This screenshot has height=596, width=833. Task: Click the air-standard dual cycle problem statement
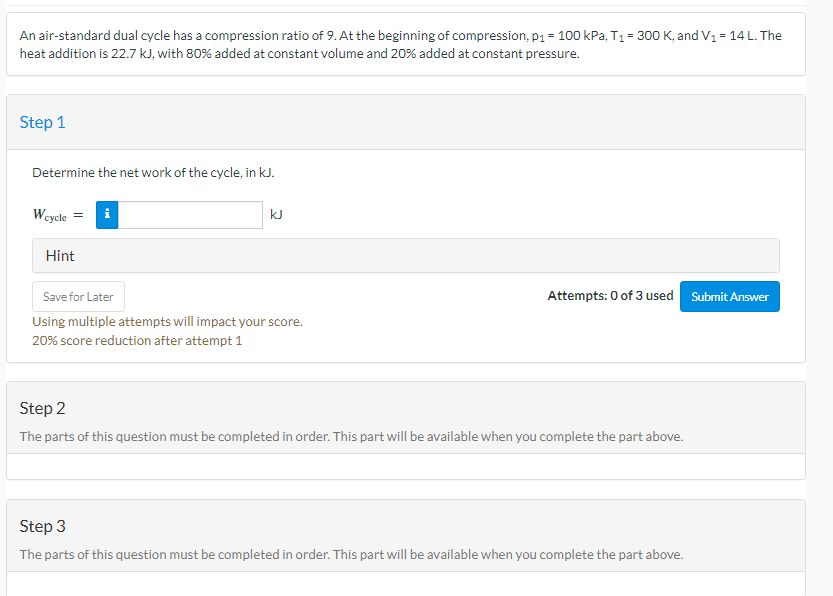coord(400,44)
